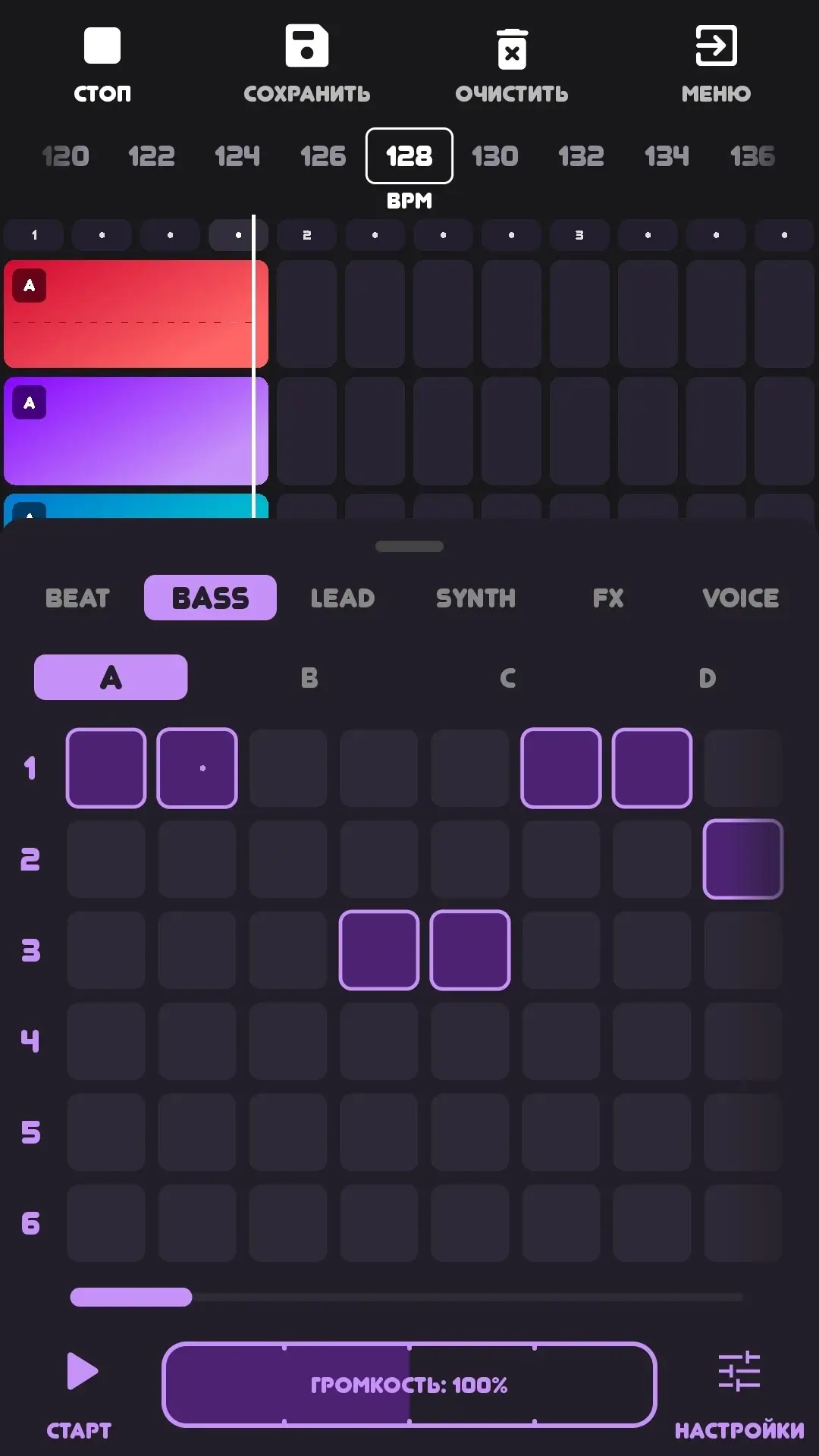Switch to the FX tab
The width and height of the screenshot is (819, 1456).
click(608, 598)
